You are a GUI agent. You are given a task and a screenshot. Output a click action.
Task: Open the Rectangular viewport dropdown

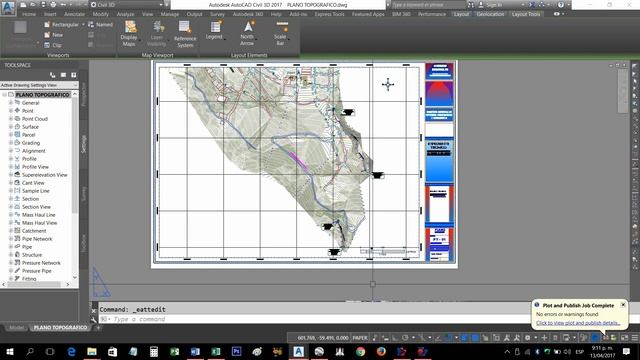click(x=83, y=24)
